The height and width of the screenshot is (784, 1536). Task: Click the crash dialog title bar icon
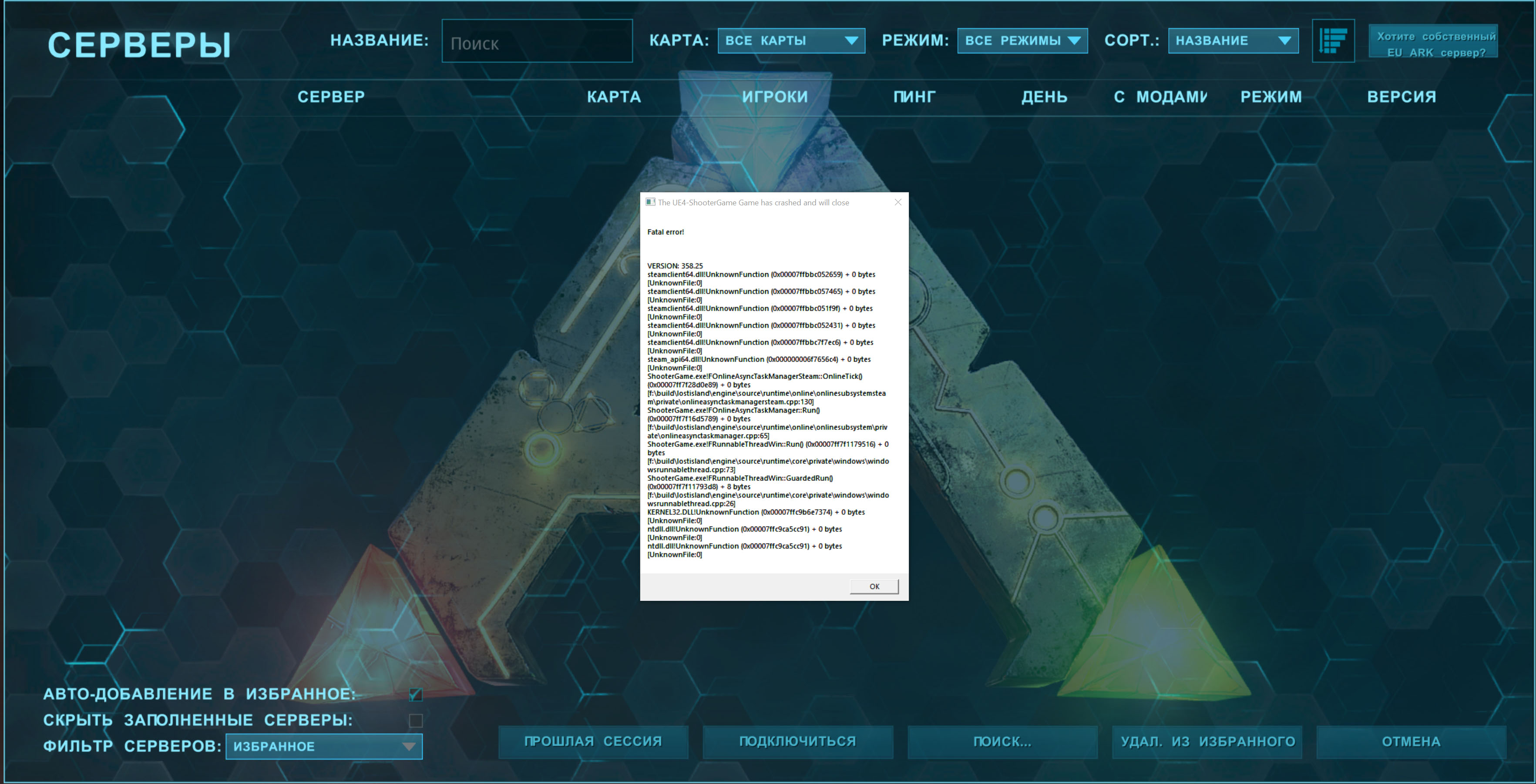pos(651,202)
